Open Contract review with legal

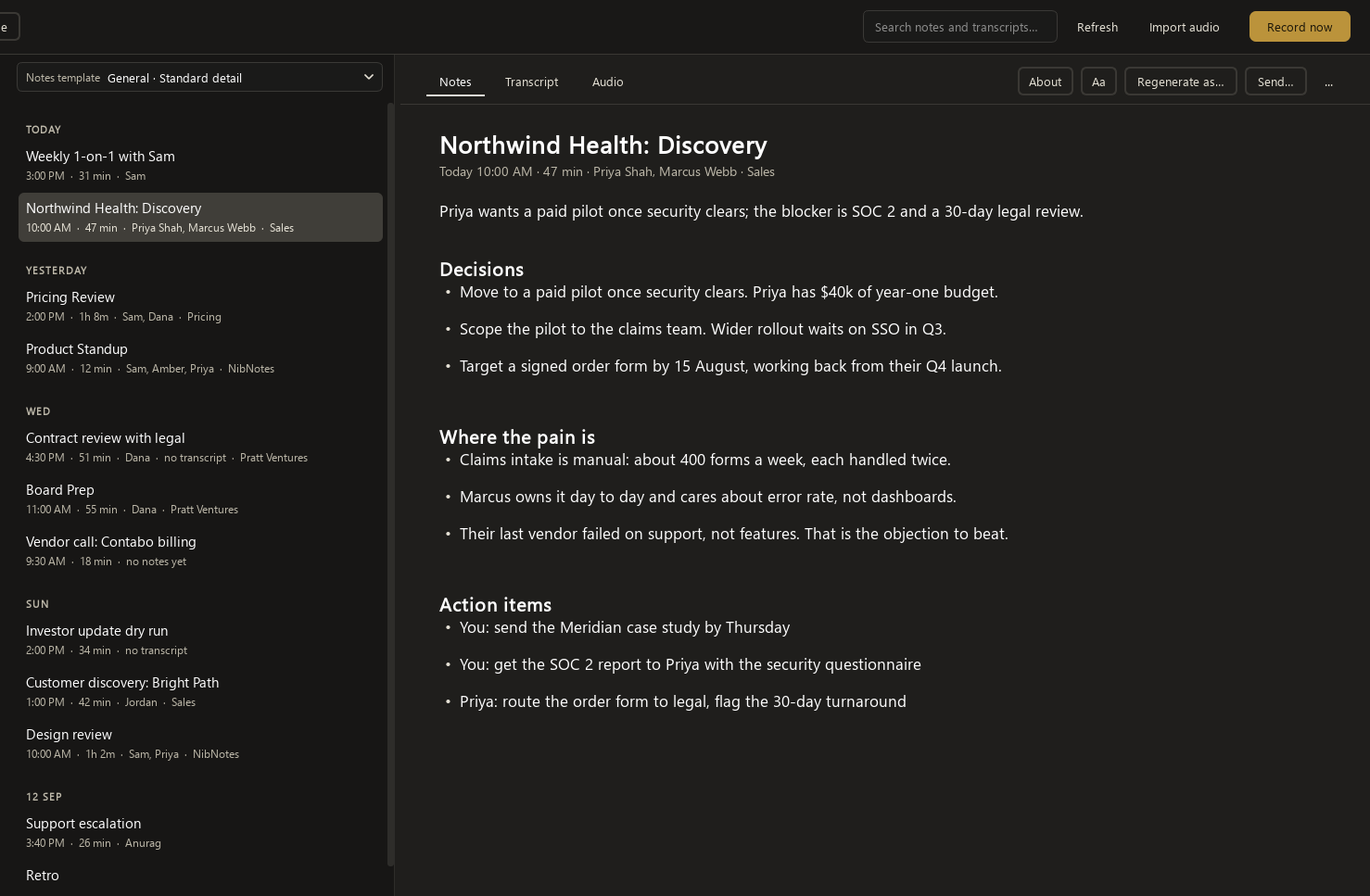coord(200,447)
